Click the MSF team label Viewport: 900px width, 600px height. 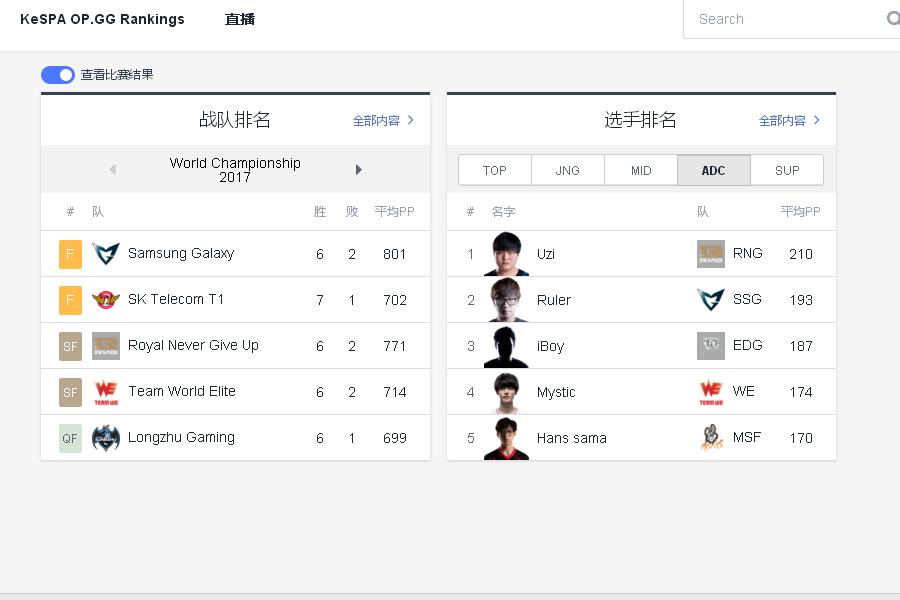click(747, 438)
